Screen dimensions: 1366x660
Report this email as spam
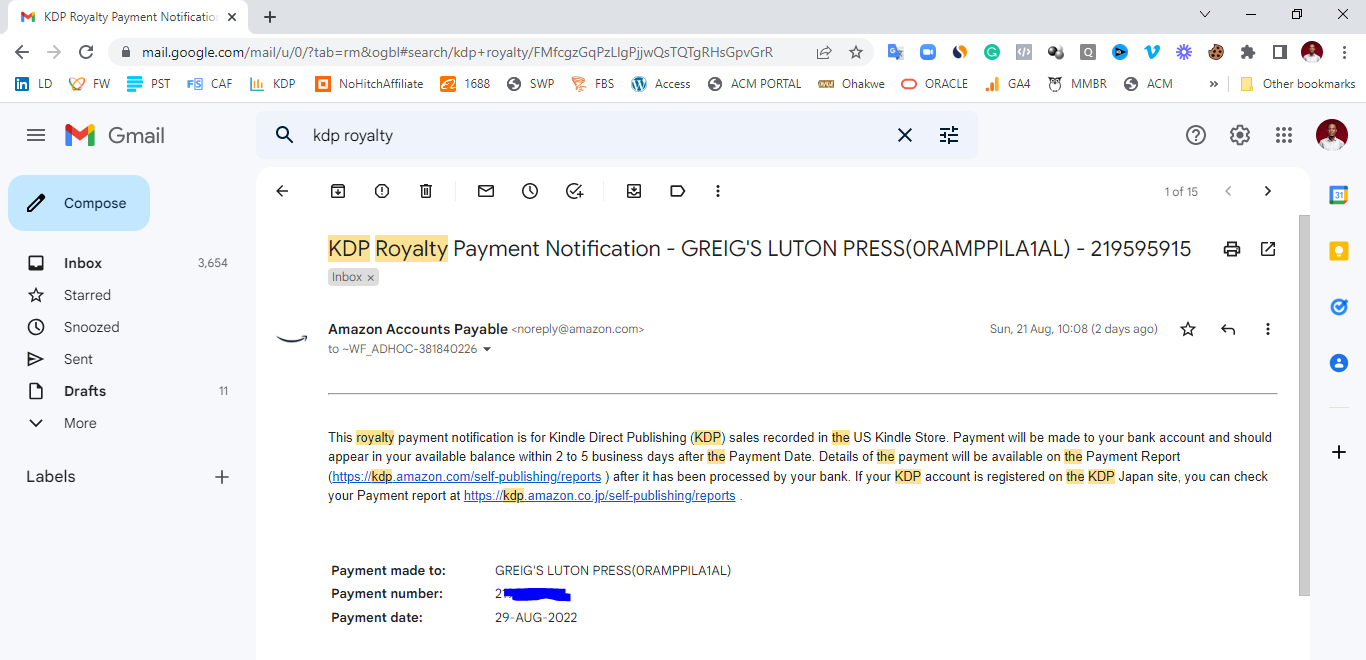pyautogui.click(x=382, y=191)
